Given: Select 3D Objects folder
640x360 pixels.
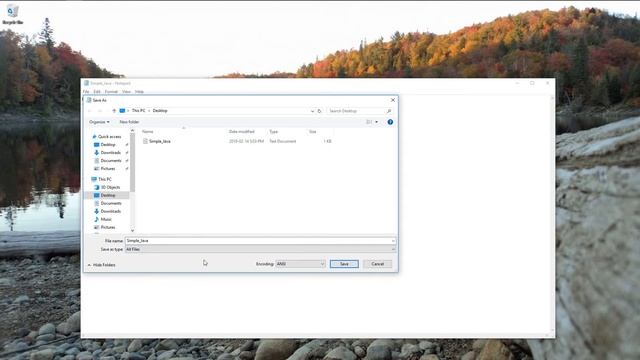Looking at the screenshot, I should pyautogui.click(x=110, y=187).
